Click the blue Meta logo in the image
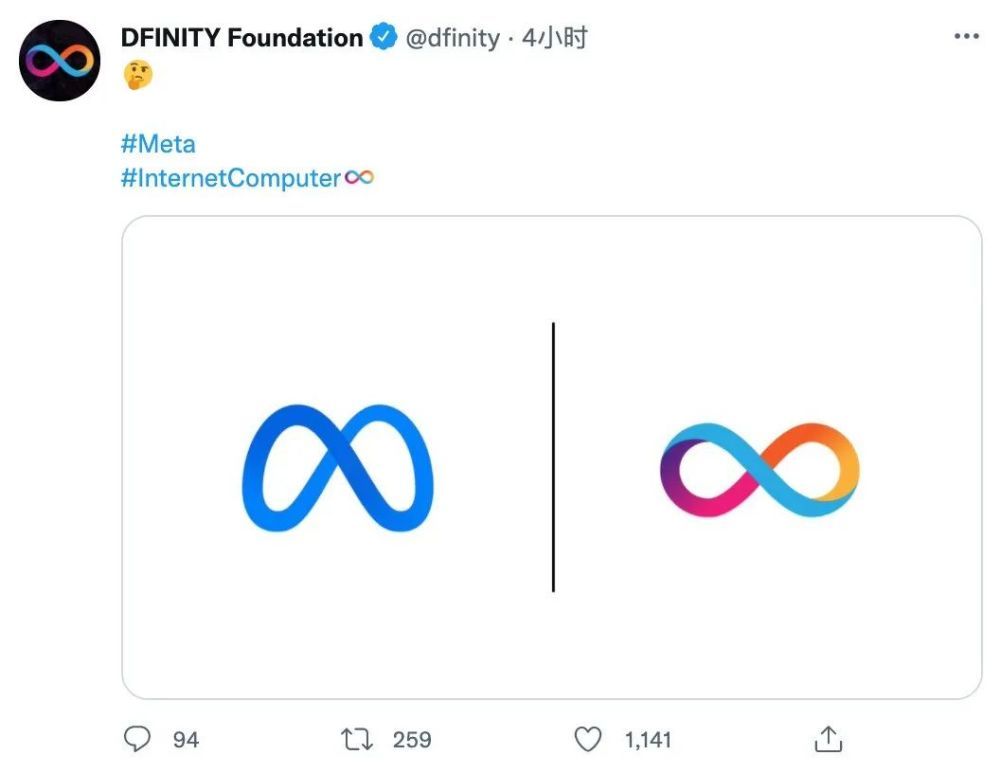This screenshot has height=773, width=1000. [x=338, y=467]
